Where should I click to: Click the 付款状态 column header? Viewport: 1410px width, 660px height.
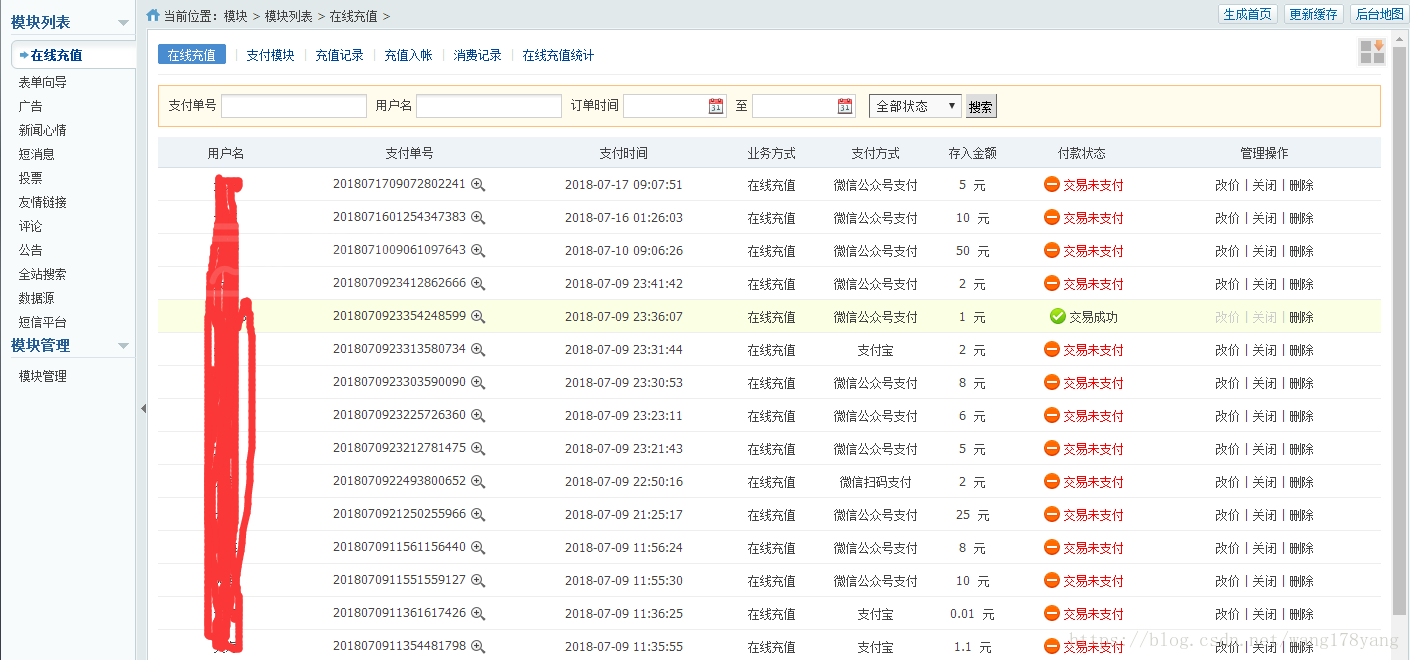coord(1081,153)
